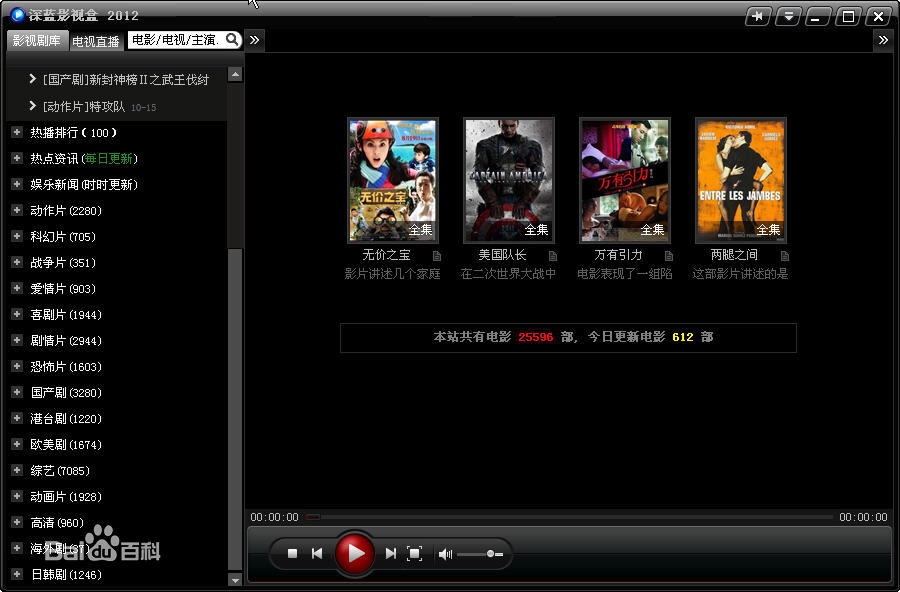Select the 影视剧库 tab
The width and height of the screenshot is (900, 592).
pos(37,41)
